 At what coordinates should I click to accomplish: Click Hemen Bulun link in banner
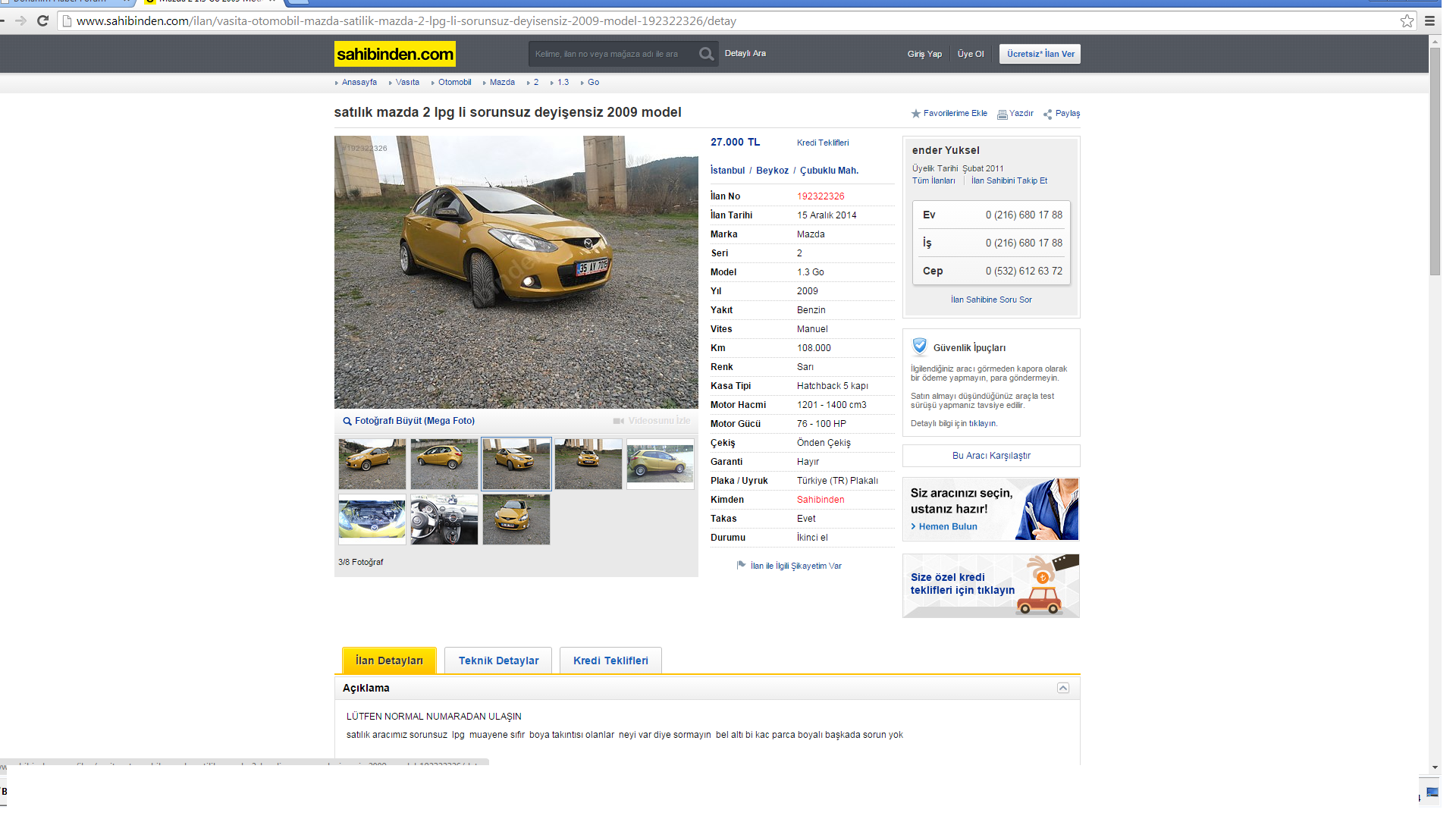947,526
